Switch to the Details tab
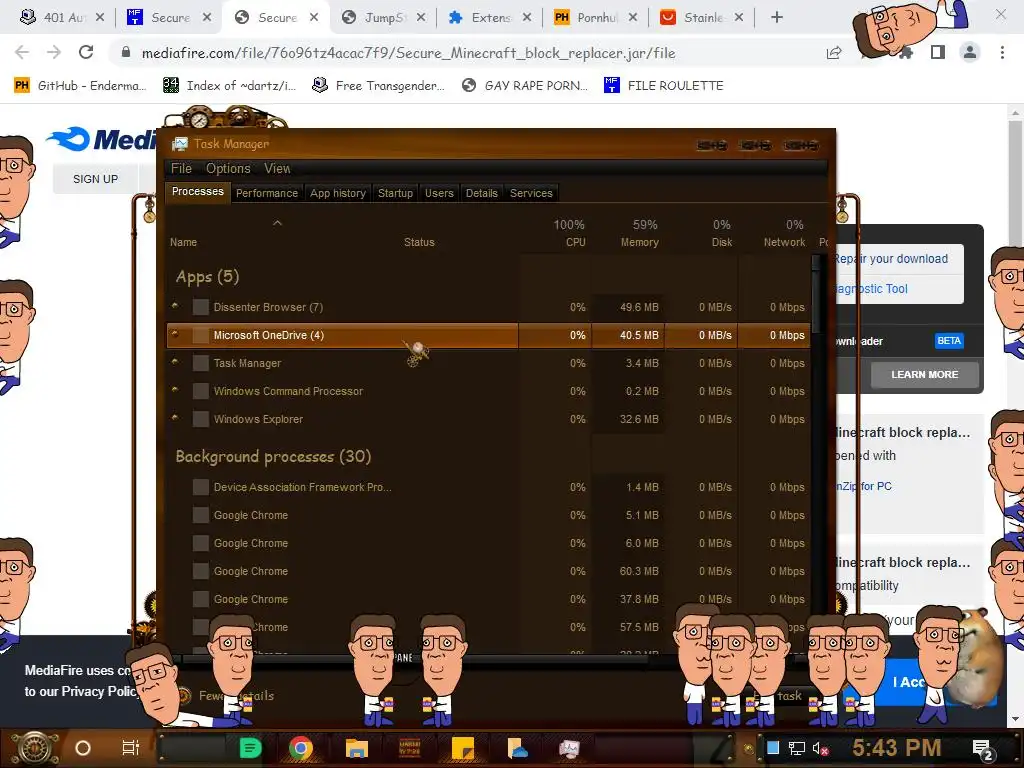The height and width of the screenshot is (768, 1024). [x=481, y=193]
